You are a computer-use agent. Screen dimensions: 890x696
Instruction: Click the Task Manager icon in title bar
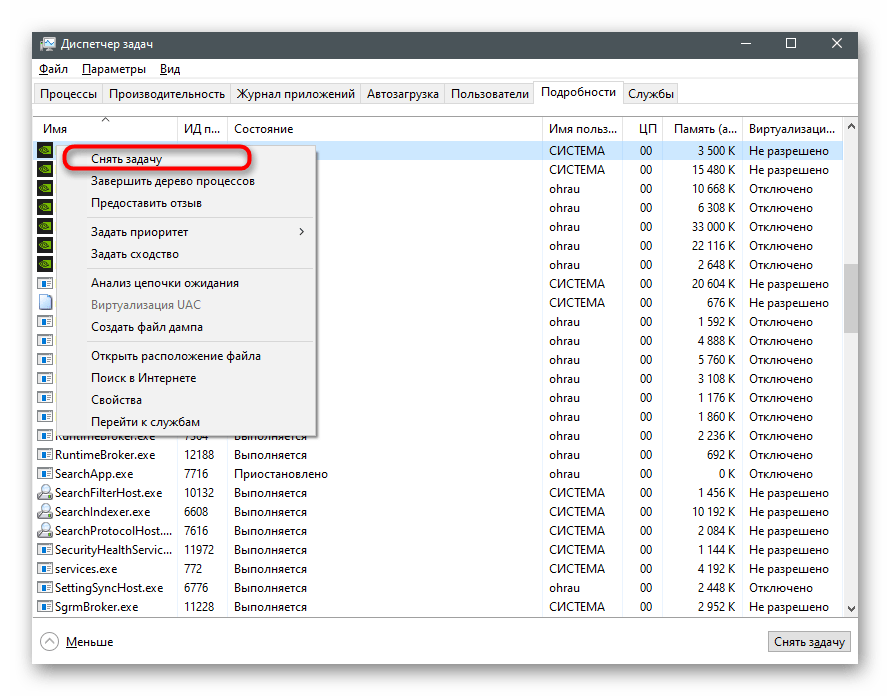(48, 44)
